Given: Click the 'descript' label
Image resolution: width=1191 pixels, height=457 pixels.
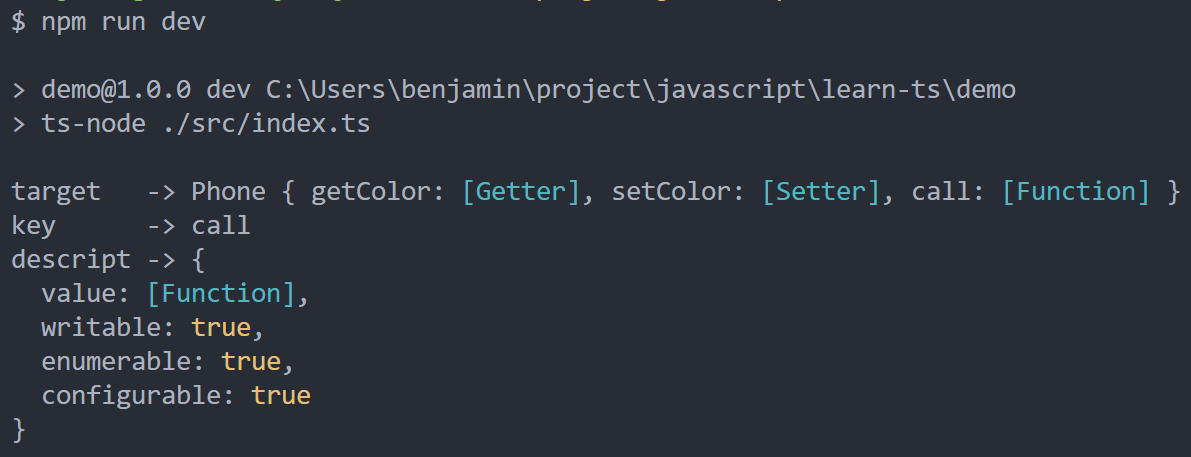Looking at the screenshot, I should [71, 260].
